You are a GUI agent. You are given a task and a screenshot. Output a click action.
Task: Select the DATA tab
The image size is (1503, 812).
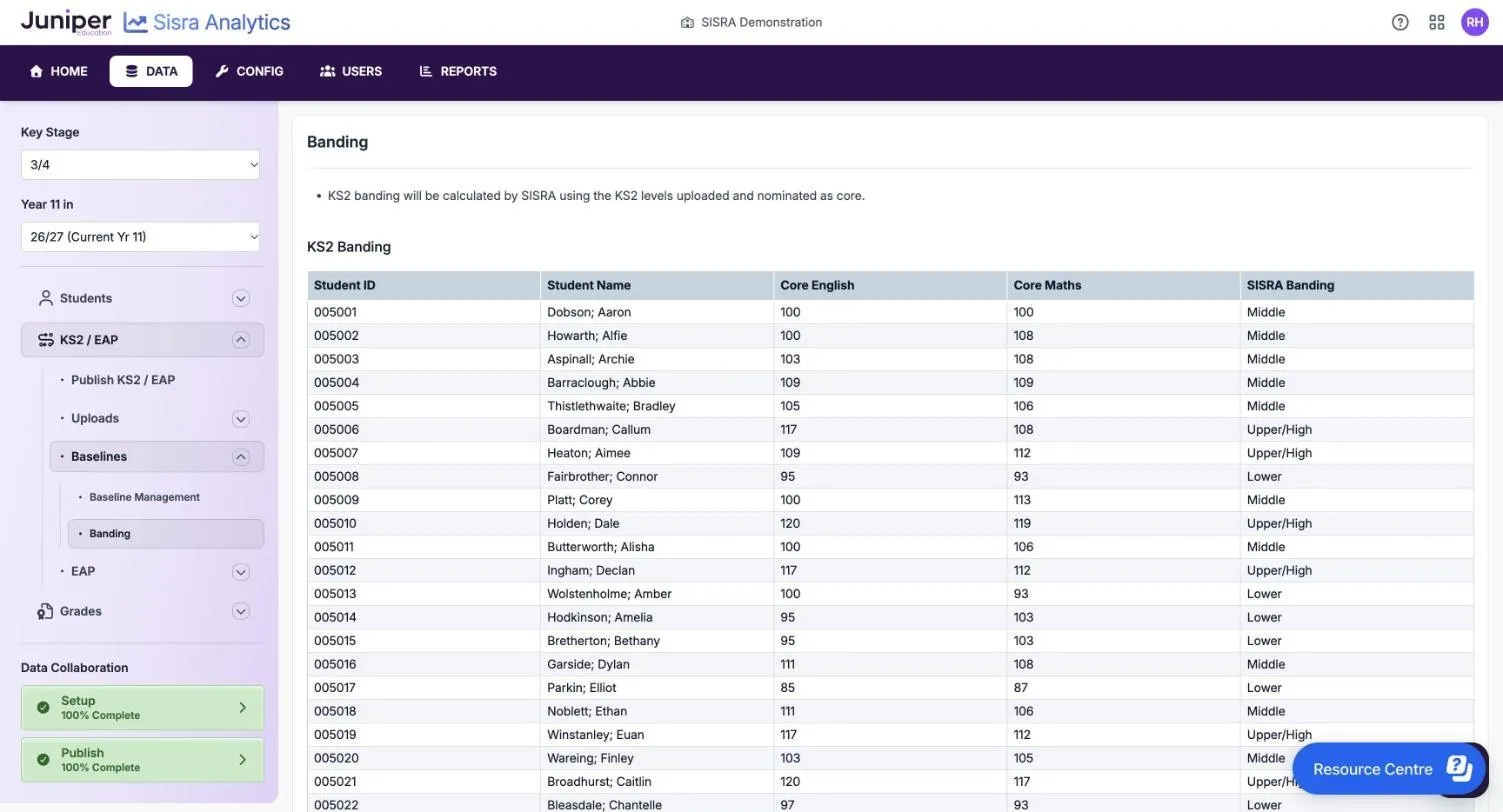pos(151,71)
